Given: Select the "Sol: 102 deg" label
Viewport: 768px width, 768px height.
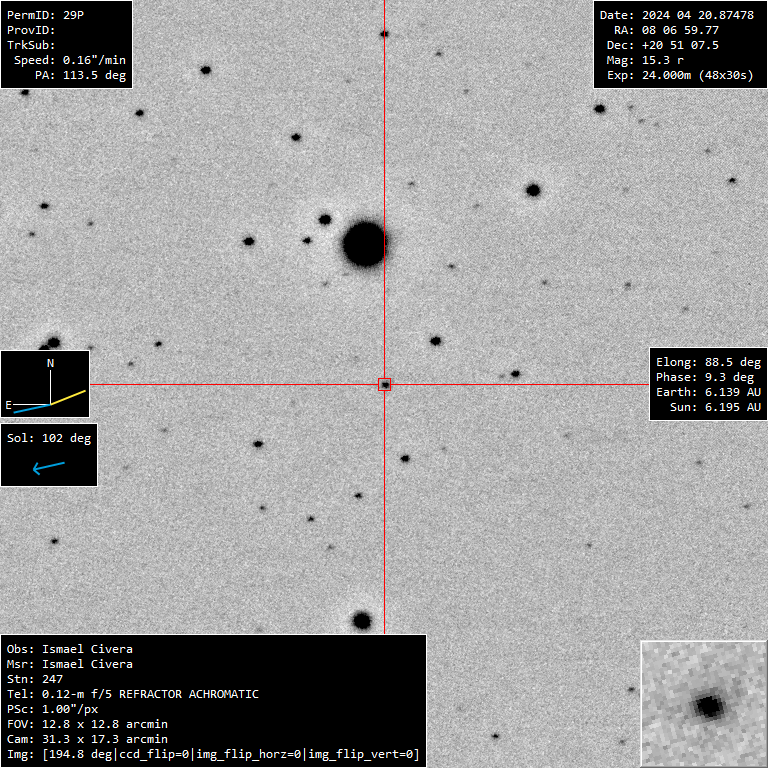Looking at the screenshot, I should (49, 438).
